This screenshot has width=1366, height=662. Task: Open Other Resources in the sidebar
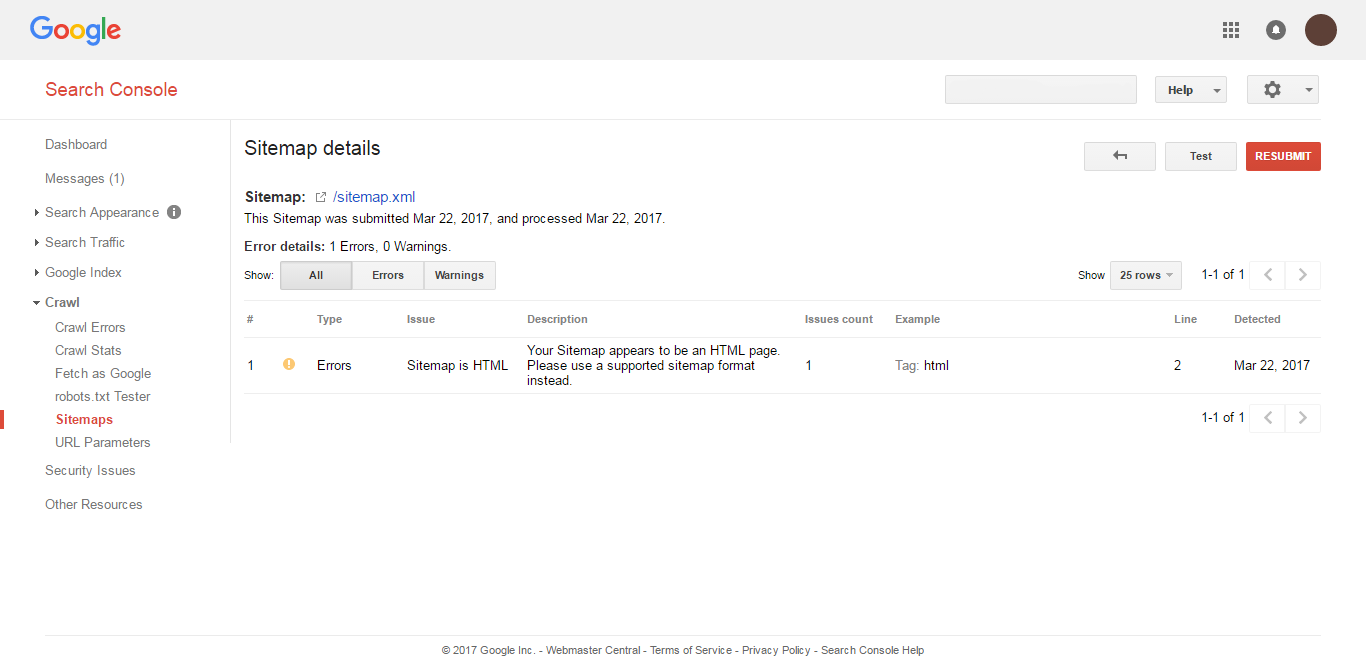(x=94, y=504)
